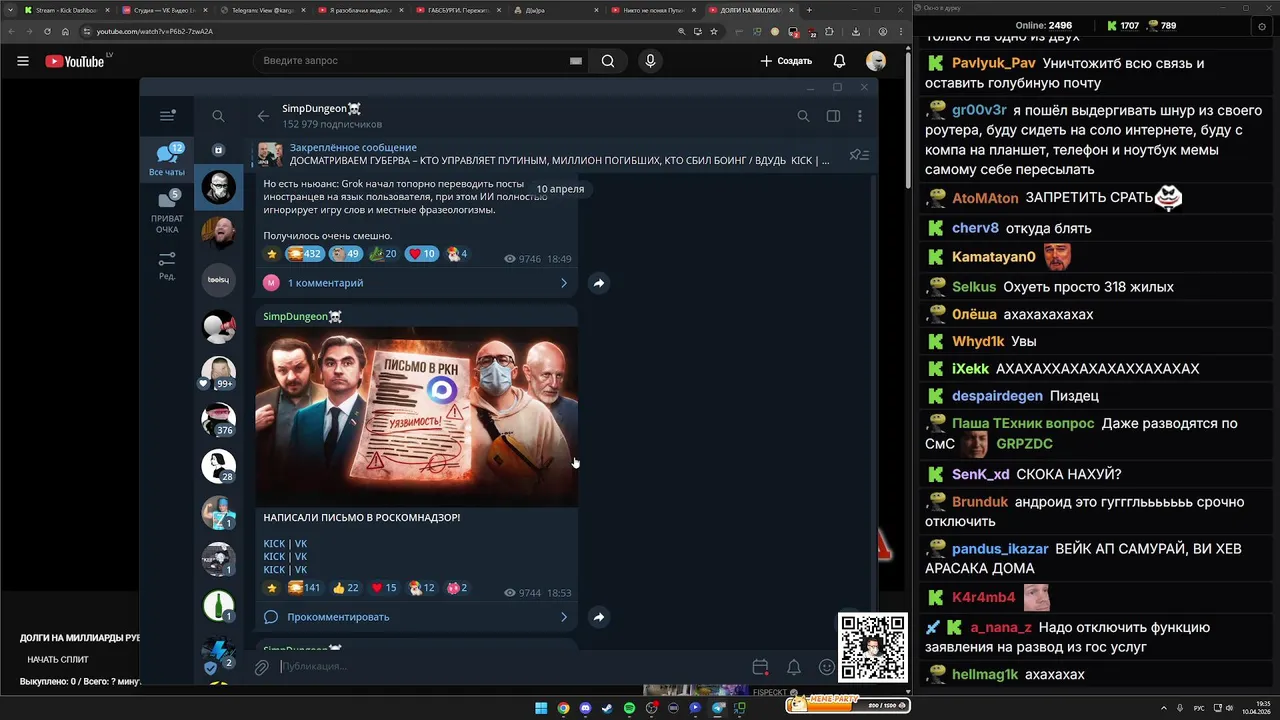
Task: Open on-screen keyboard in YouTube search
Action: (x=575, y=61)
